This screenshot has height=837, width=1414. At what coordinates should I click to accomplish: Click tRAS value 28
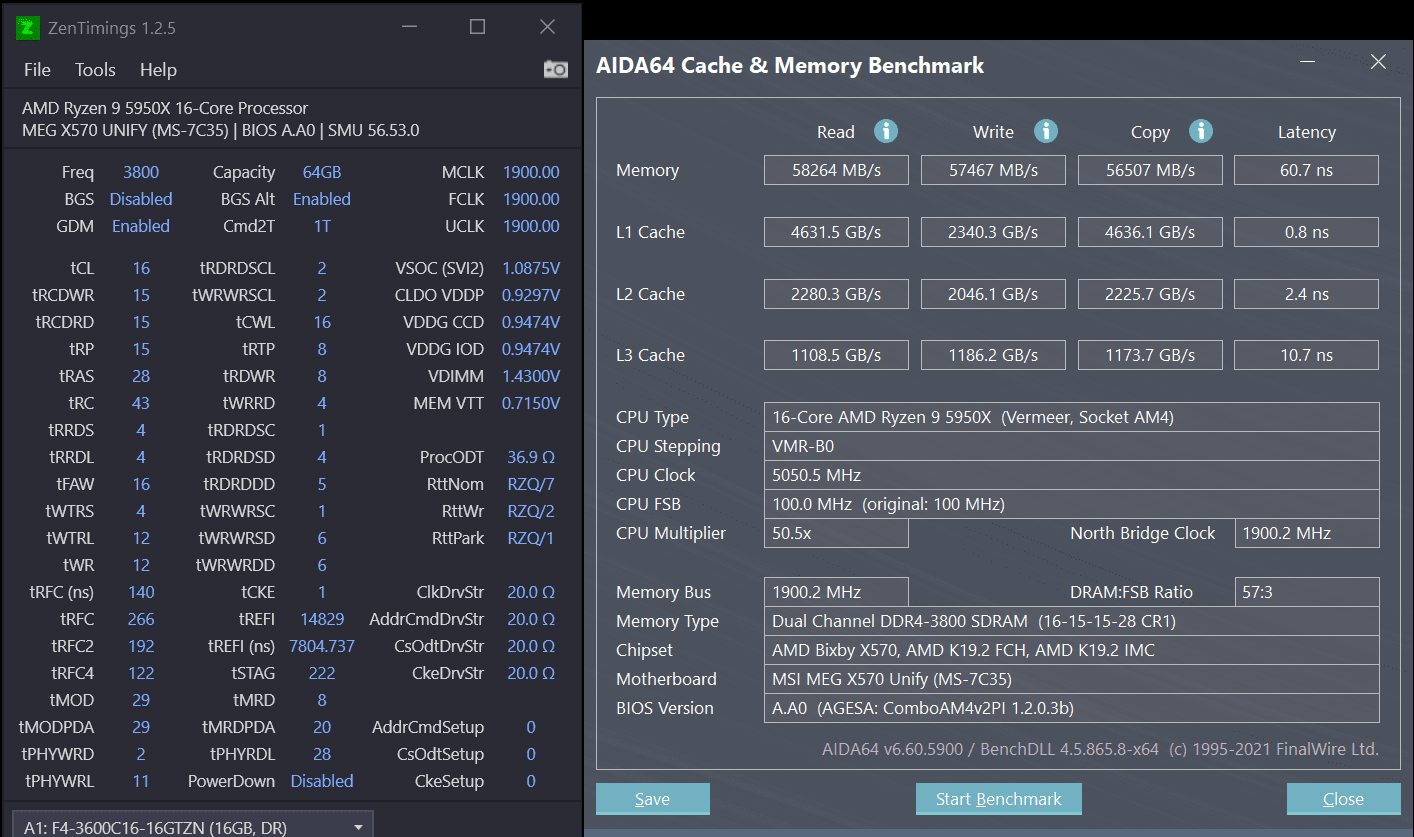pyautogui.click(x=141, y=376)
